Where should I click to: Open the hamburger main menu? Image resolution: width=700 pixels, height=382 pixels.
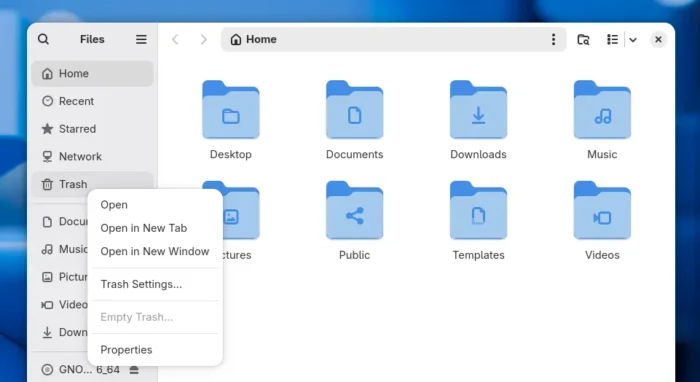pos(141,39)
